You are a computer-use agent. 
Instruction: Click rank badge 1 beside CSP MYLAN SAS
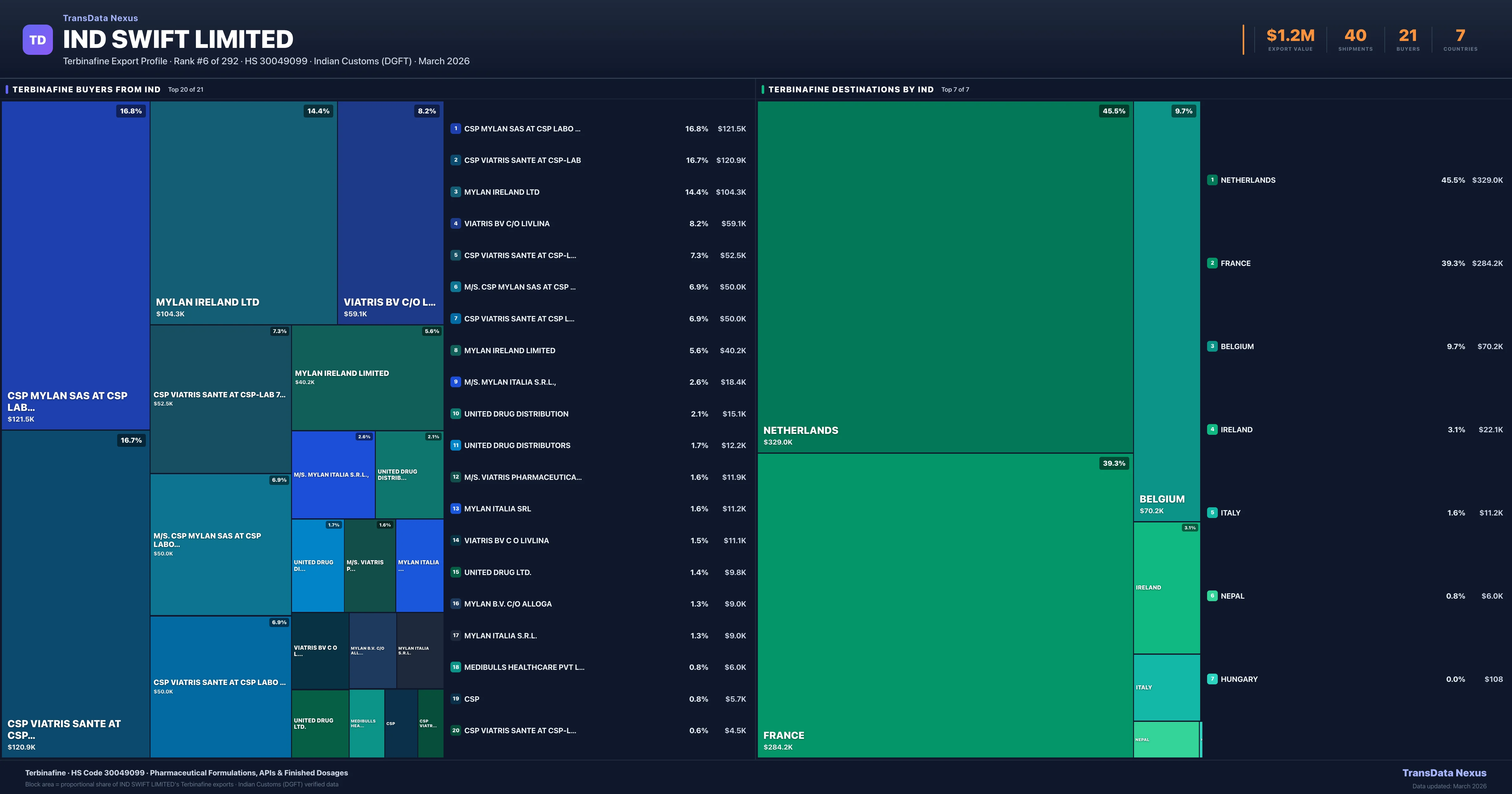455,129
